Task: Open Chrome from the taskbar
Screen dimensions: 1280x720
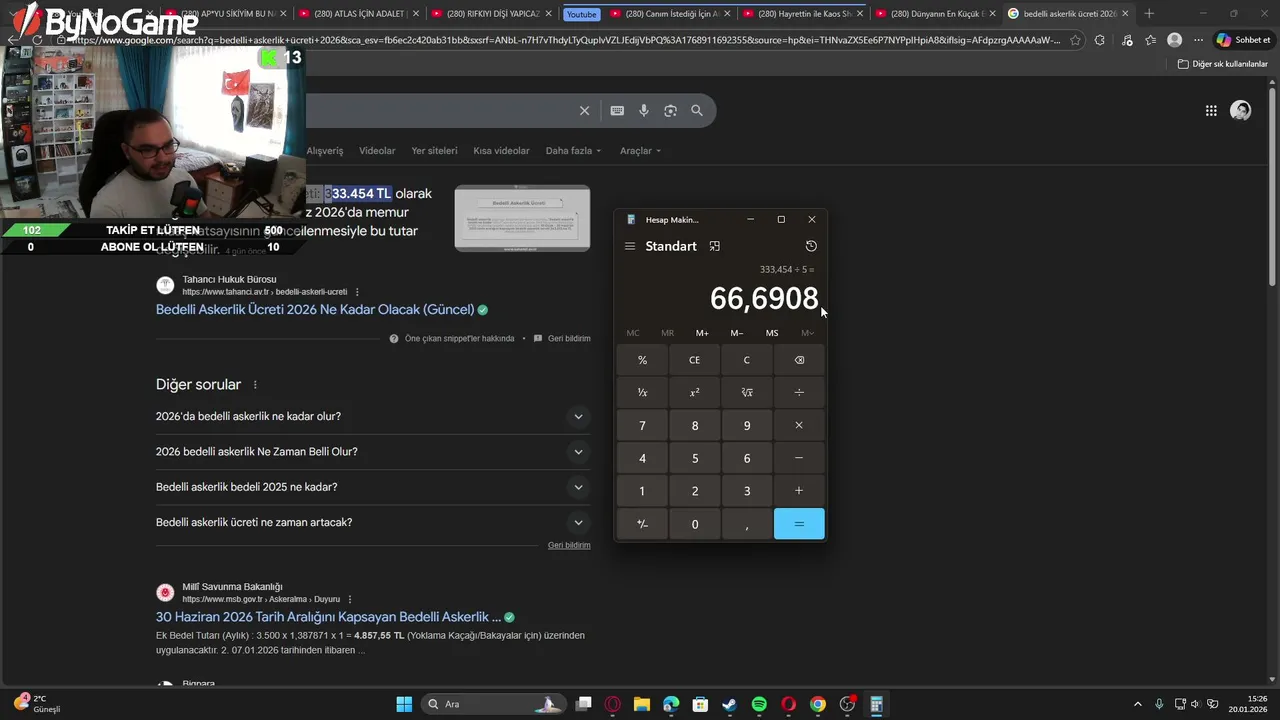Action: pos(818,704)
